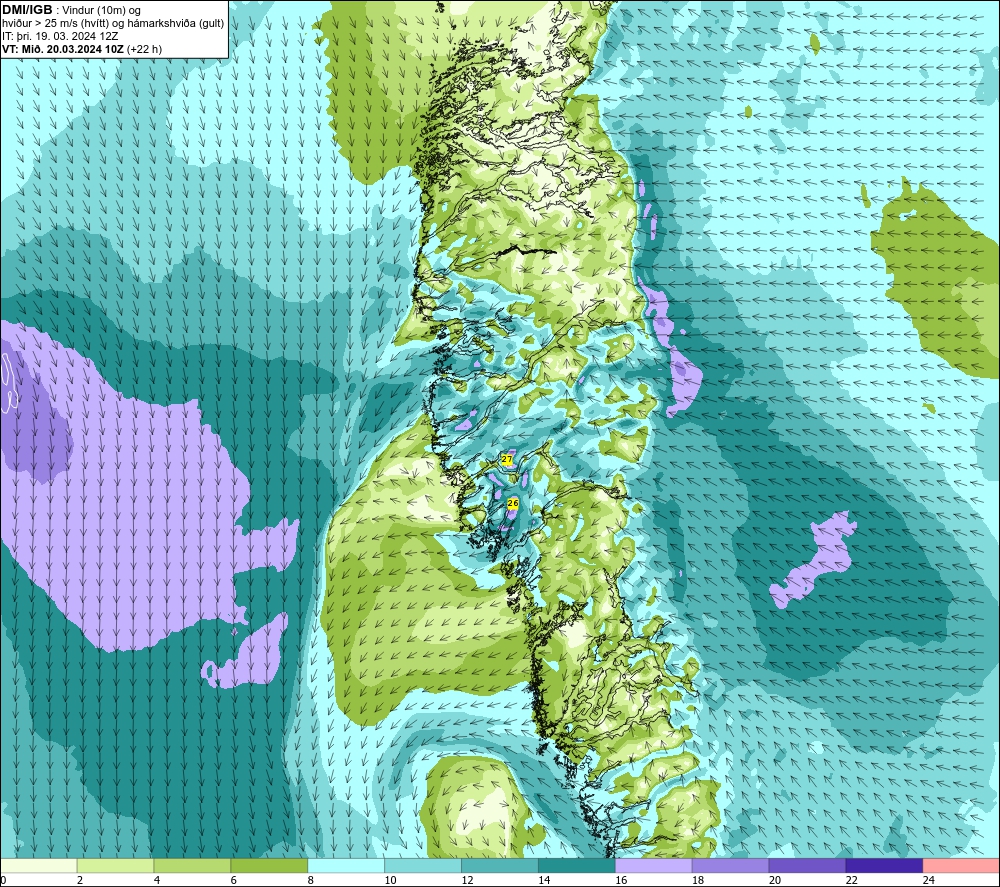Click the legend scale number 10

click(390, 880)
